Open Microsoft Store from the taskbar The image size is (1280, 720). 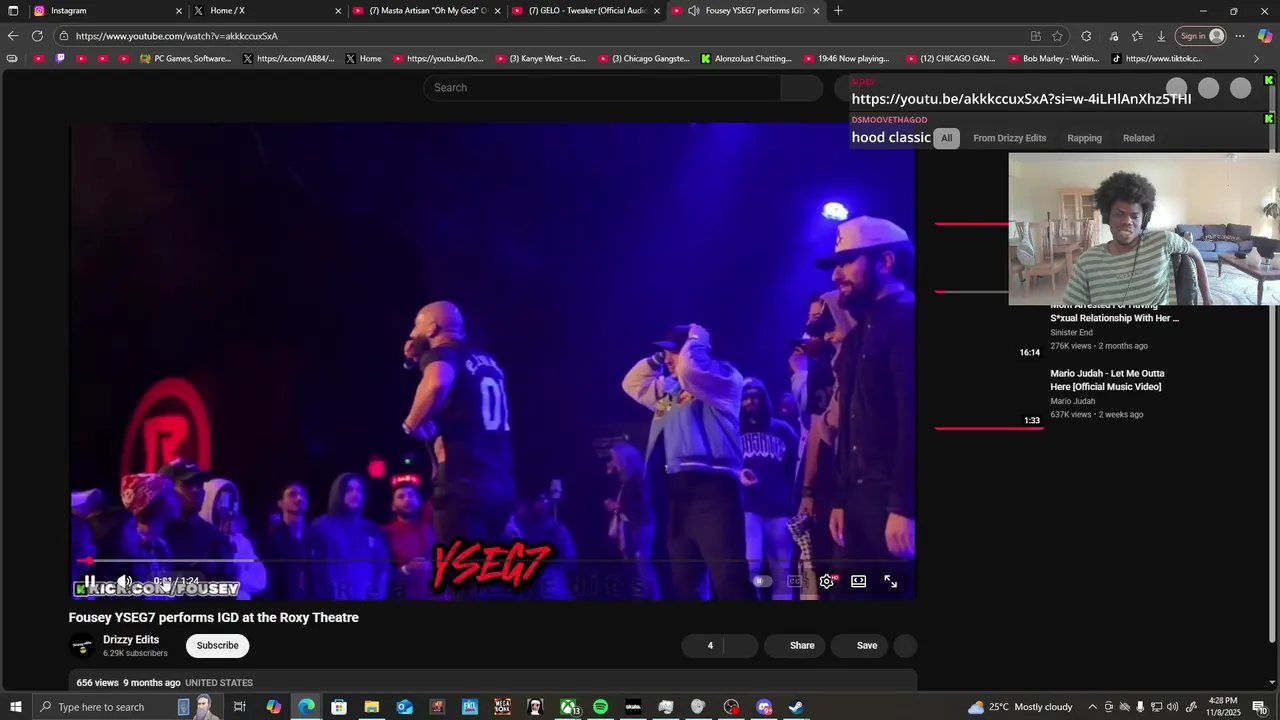click(x=339, y=707)
